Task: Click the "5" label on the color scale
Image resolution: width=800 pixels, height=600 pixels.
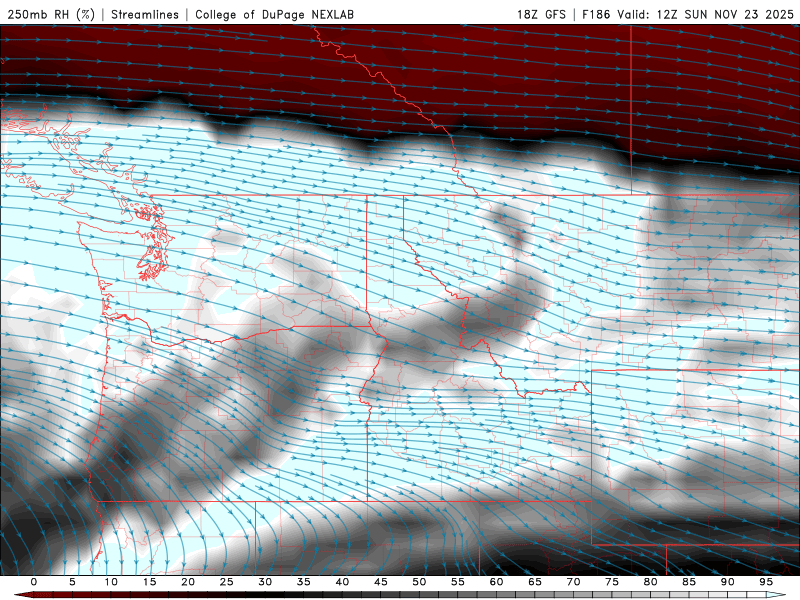Action: pos(72,582)
